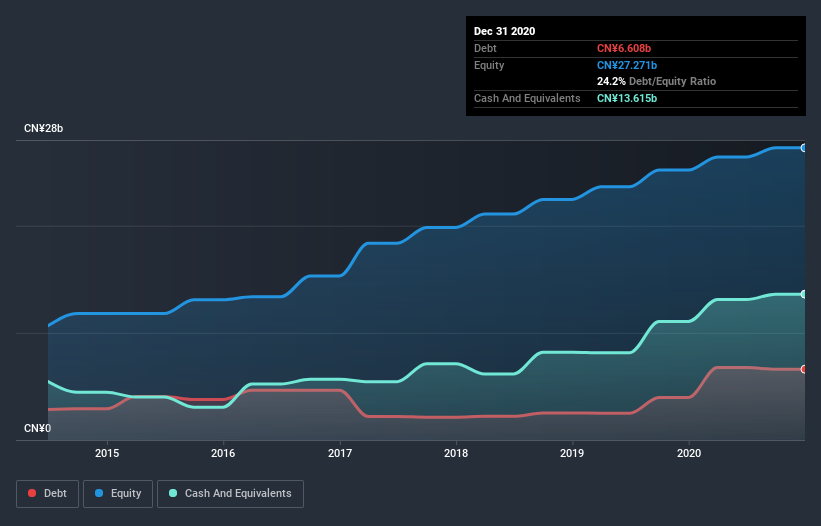The width and height of the screenshot is (821, 526).
Task: Click the Equity label in tooltip
Action: click(489, 65)
